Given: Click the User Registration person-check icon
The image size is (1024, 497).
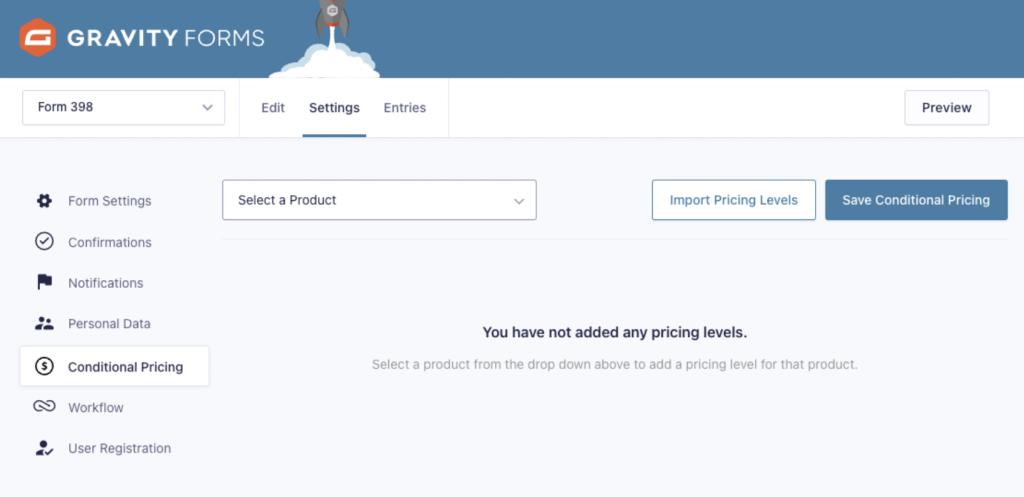Looking at the screenshot, I should tap(44, 448).
